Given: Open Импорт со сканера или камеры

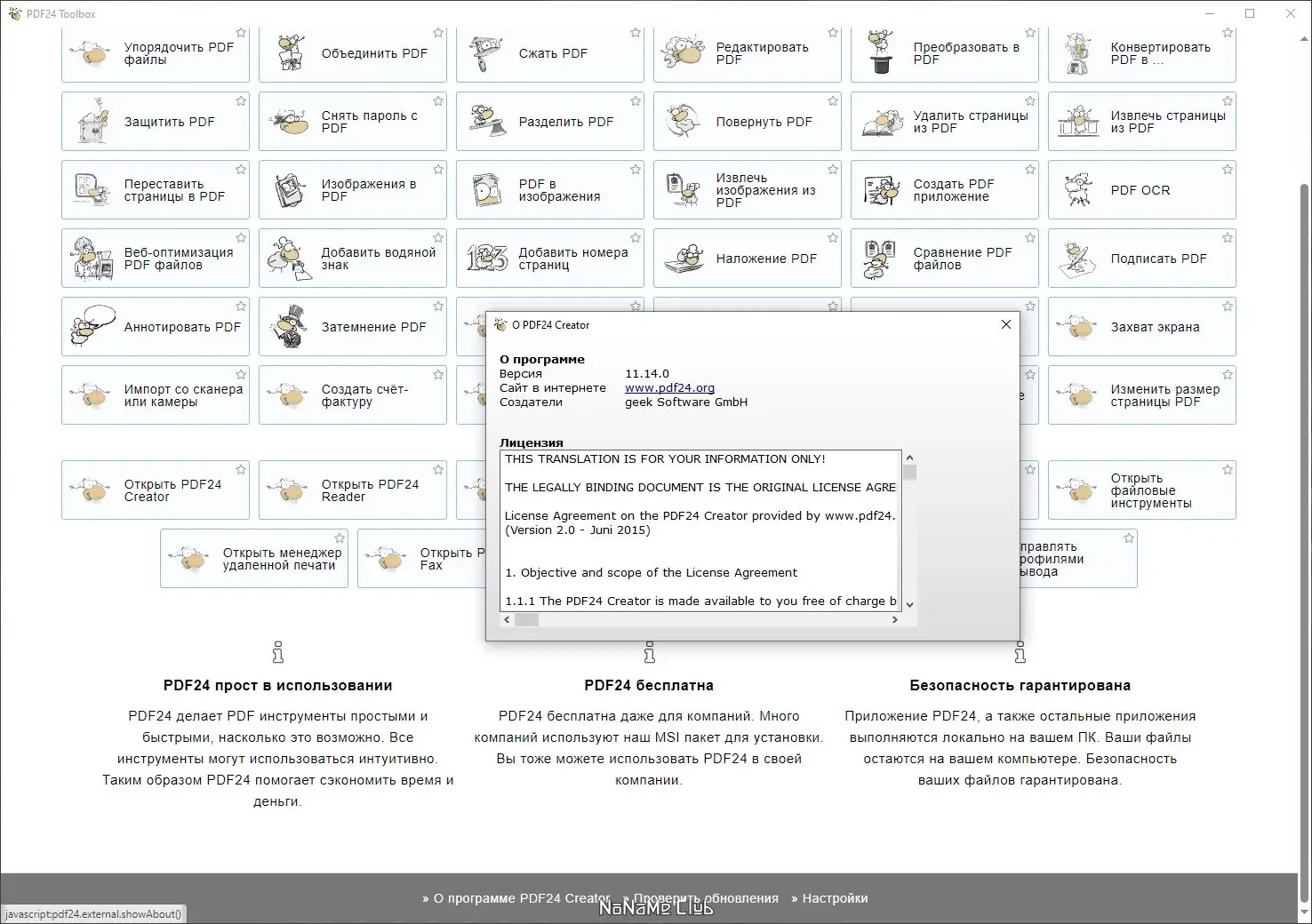Looking at the screenshot, I should click(x=156, y=395).
